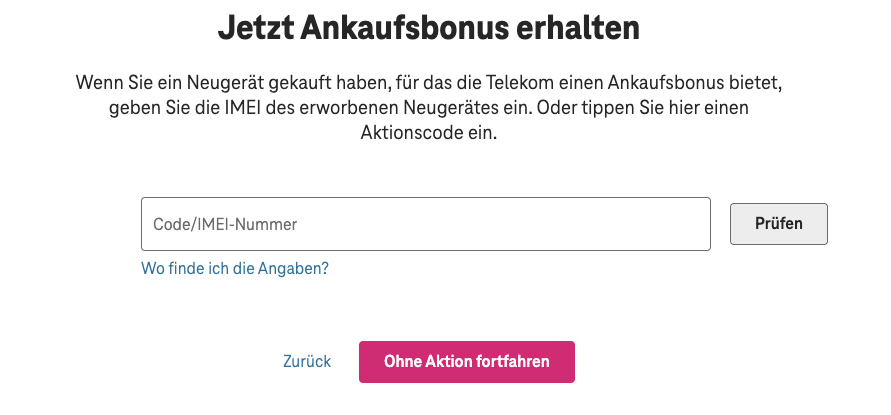Click the 'Code/IMEI-Nummer' placeholder text
The image size is (891, 415).
(225, 225)
